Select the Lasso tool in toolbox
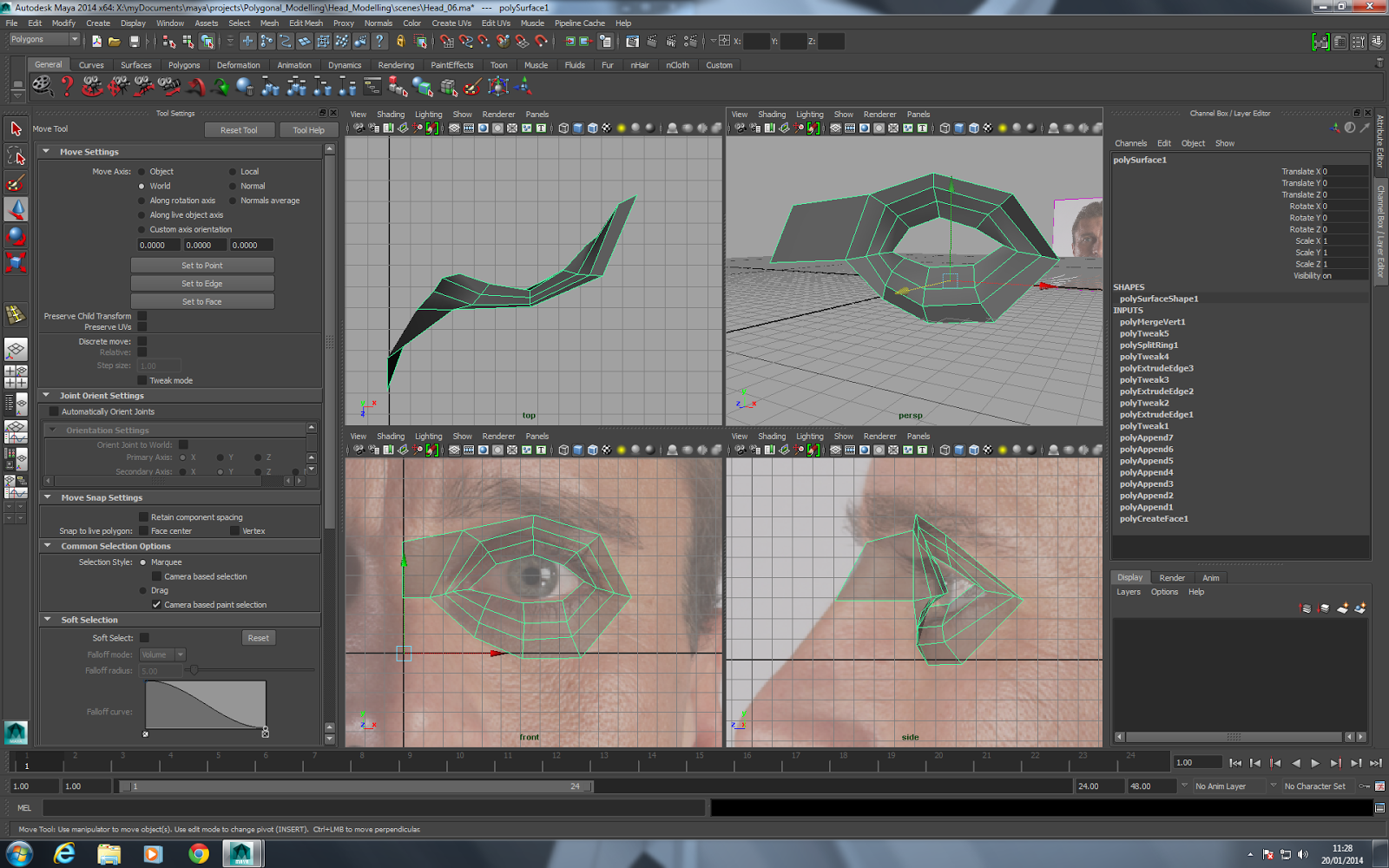The image size is (1389, 868). click(x=16, y=155)
